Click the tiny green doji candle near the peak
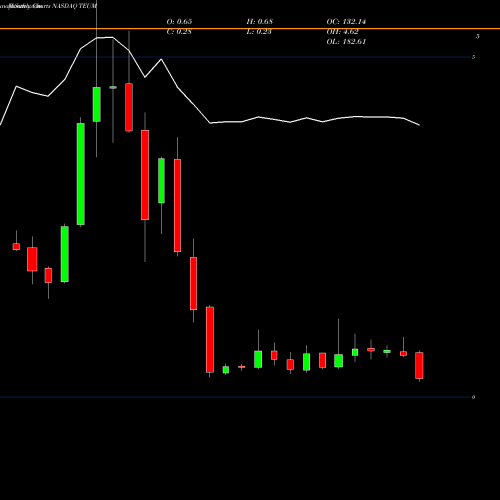Screen dimensions: 500x500 (x=113, y=87)
